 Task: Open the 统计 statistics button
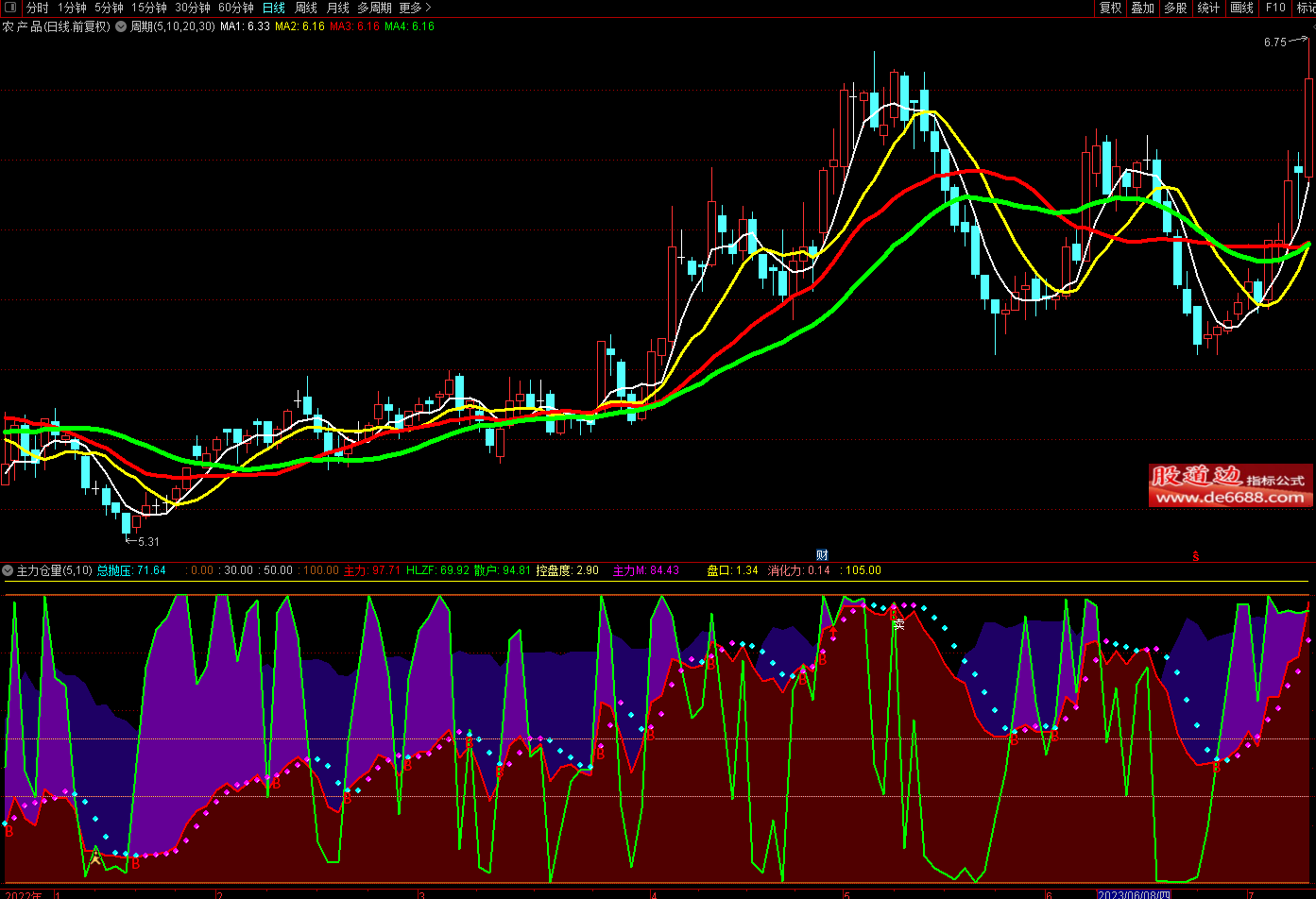click(x=1208, y=8)
